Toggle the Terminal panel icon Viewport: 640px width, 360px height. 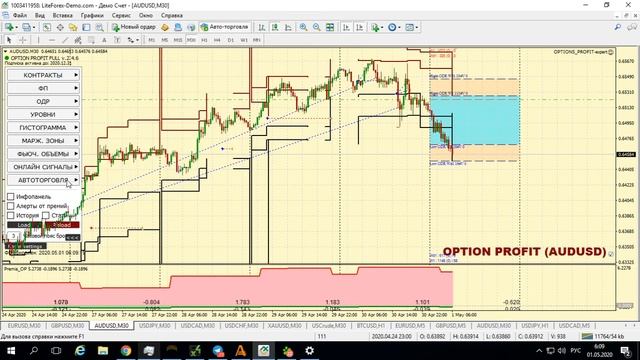[86, 27]
